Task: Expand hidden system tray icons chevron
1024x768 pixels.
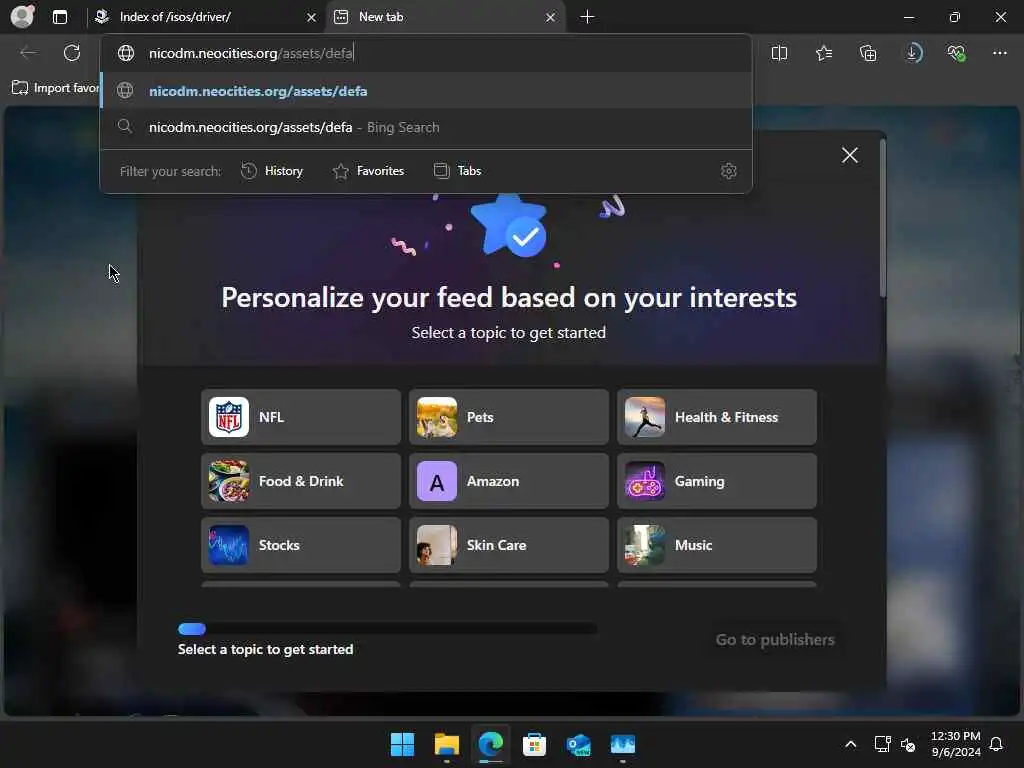Action: click(x=850, y=744)
